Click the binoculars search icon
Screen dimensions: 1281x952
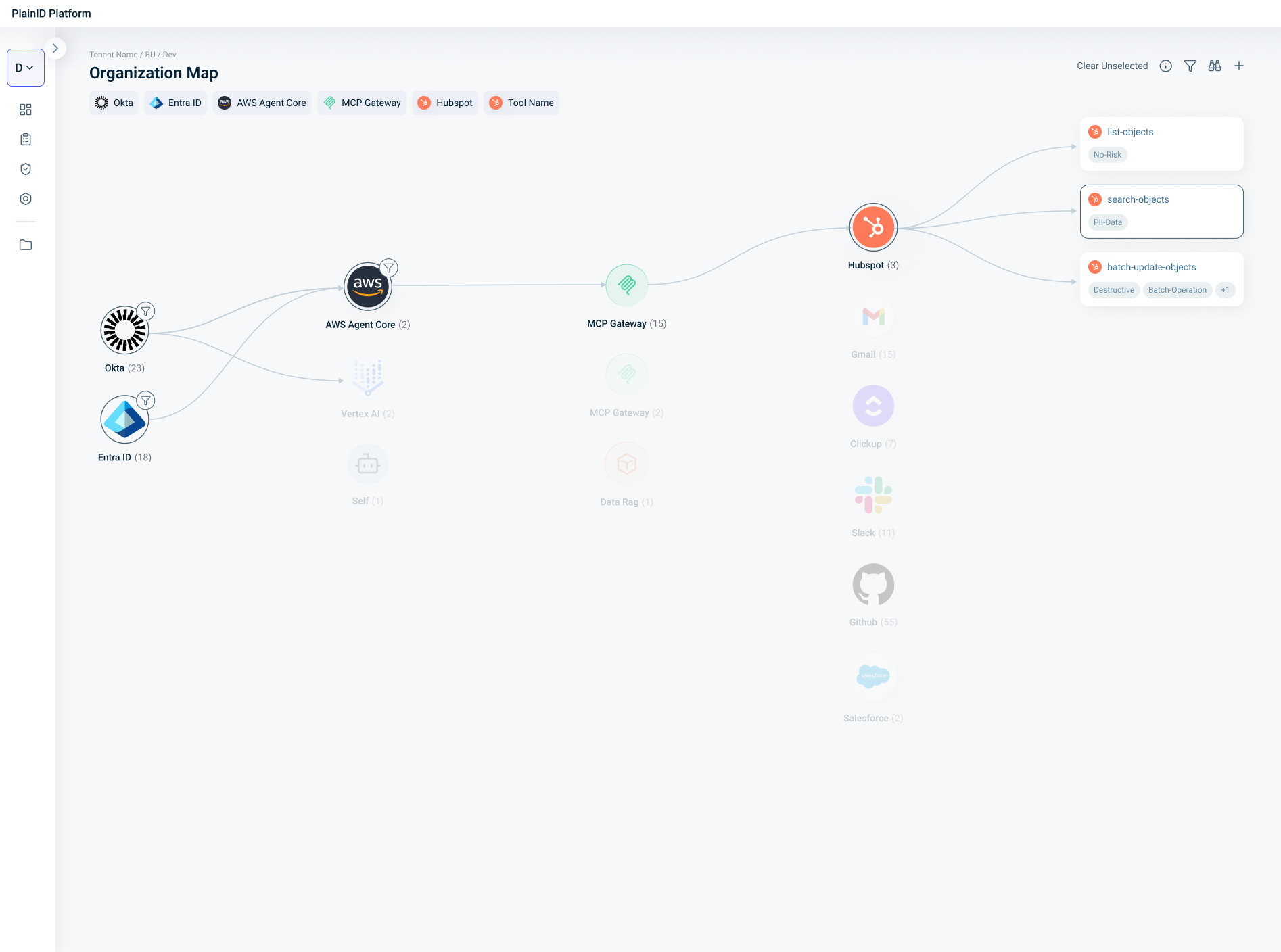point(1214,66)
